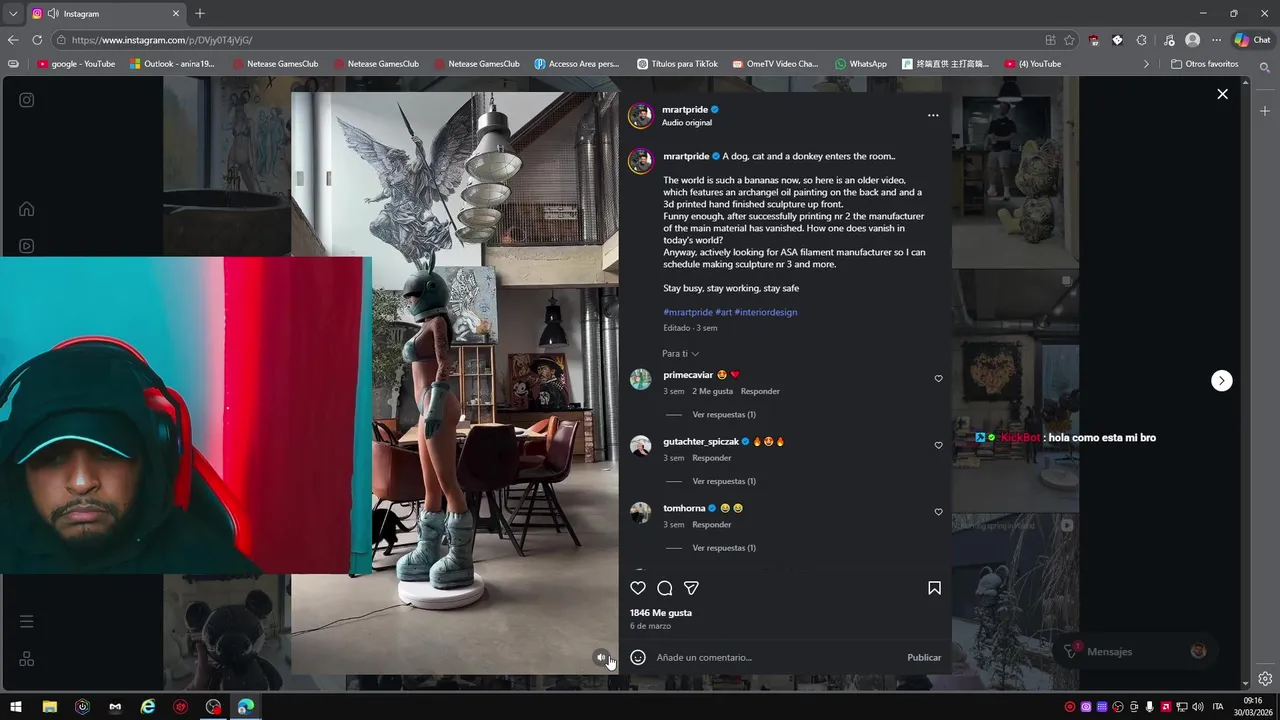Viewport: 1280px width, 720px height.
Task: Open the #mrartpride hashtag
Action: [x=687, y=312]
